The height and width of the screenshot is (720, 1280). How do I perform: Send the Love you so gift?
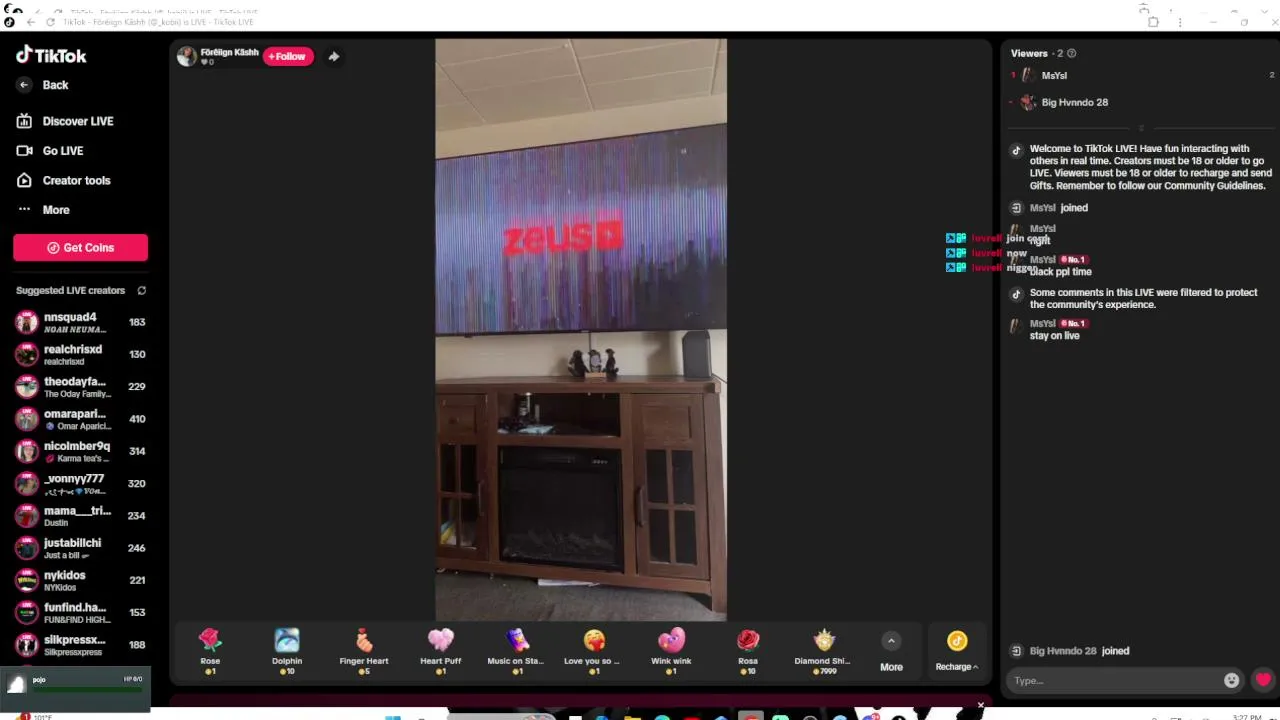tap(593, 651)
